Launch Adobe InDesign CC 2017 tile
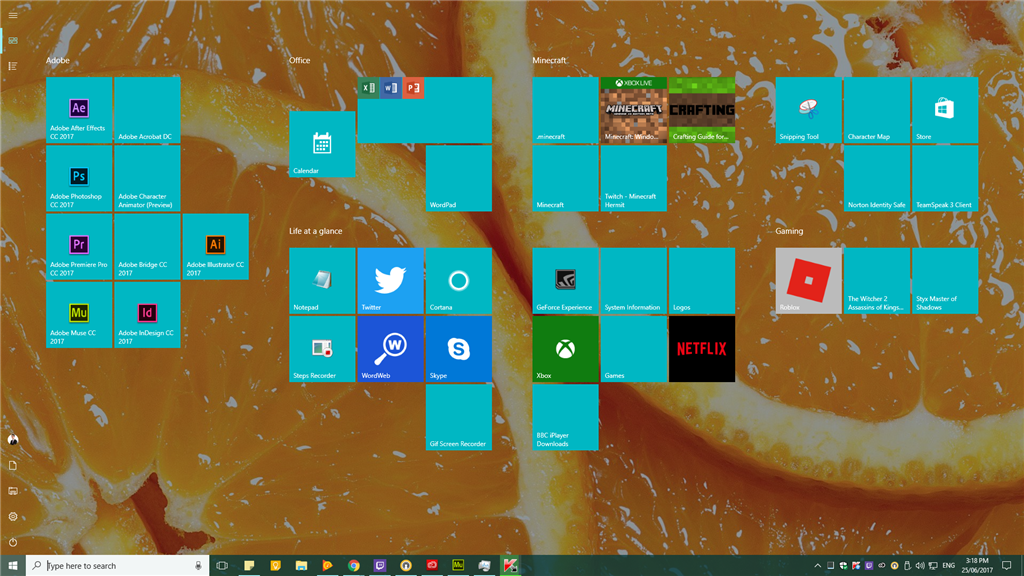The width and height of the screenshot is (1024, 576). point(148,315)
